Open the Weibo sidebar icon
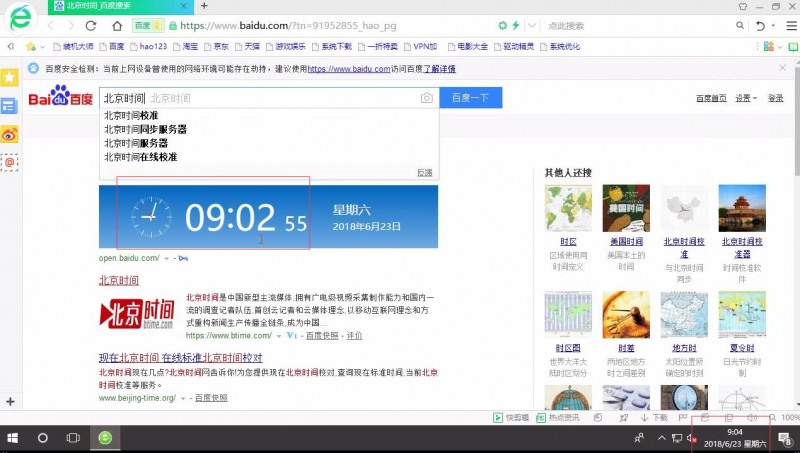Screen dimensions: 800x453 point(10,134)
